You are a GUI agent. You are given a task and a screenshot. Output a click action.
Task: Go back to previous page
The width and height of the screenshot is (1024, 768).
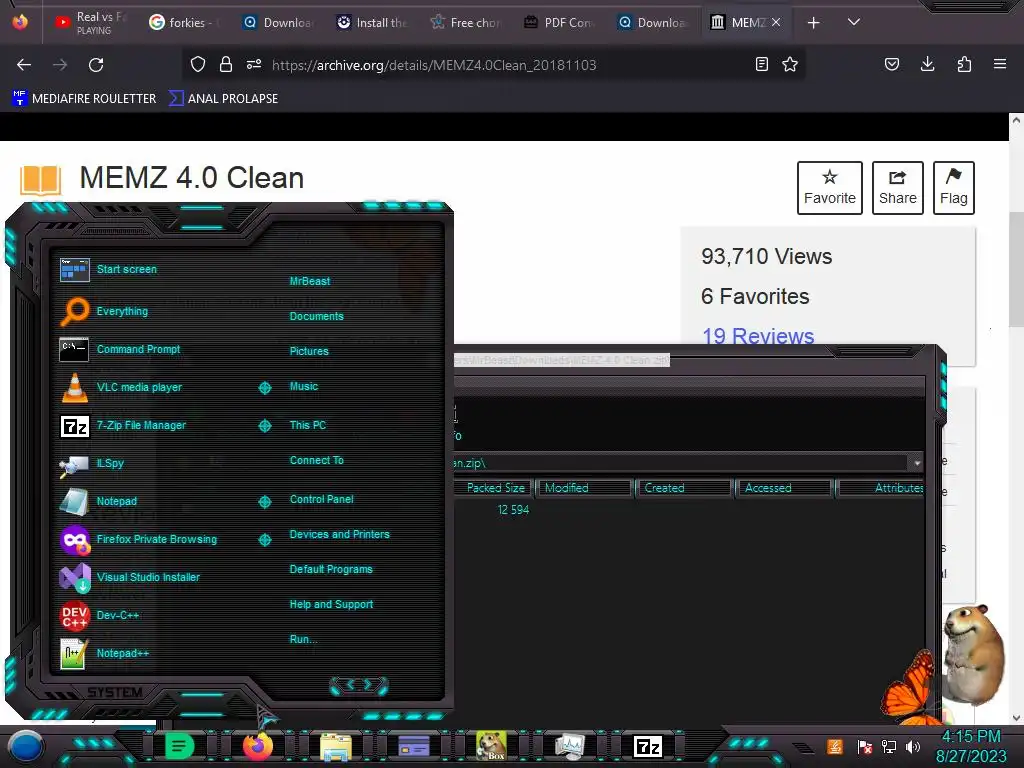(x=24, y=65)
